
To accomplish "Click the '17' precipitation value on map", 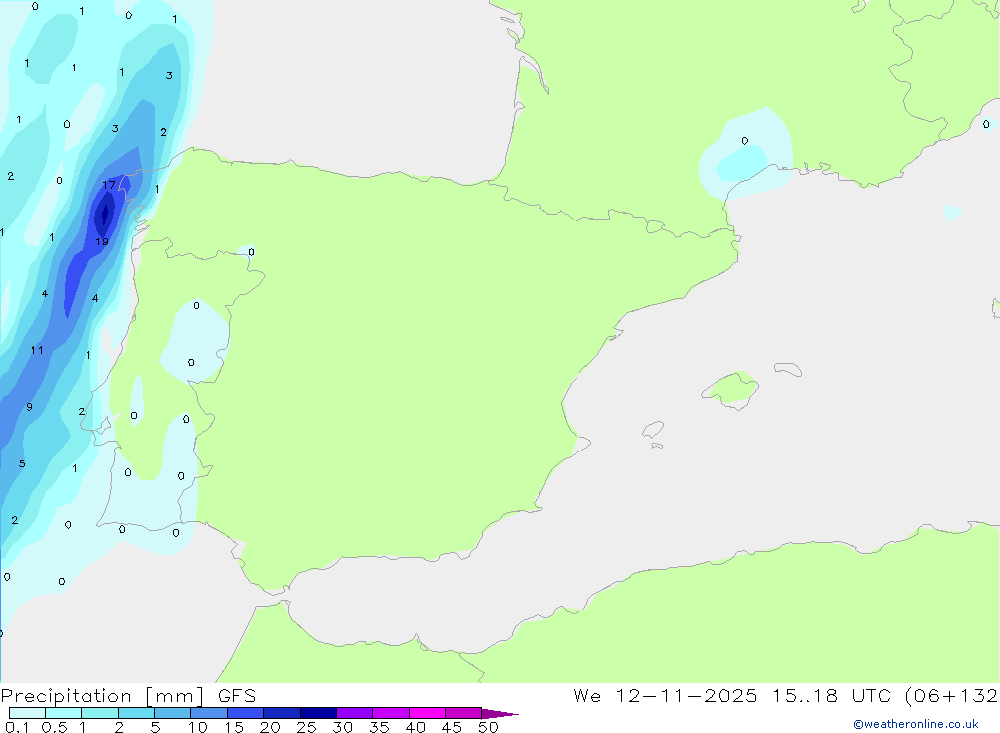I will 109,185.
